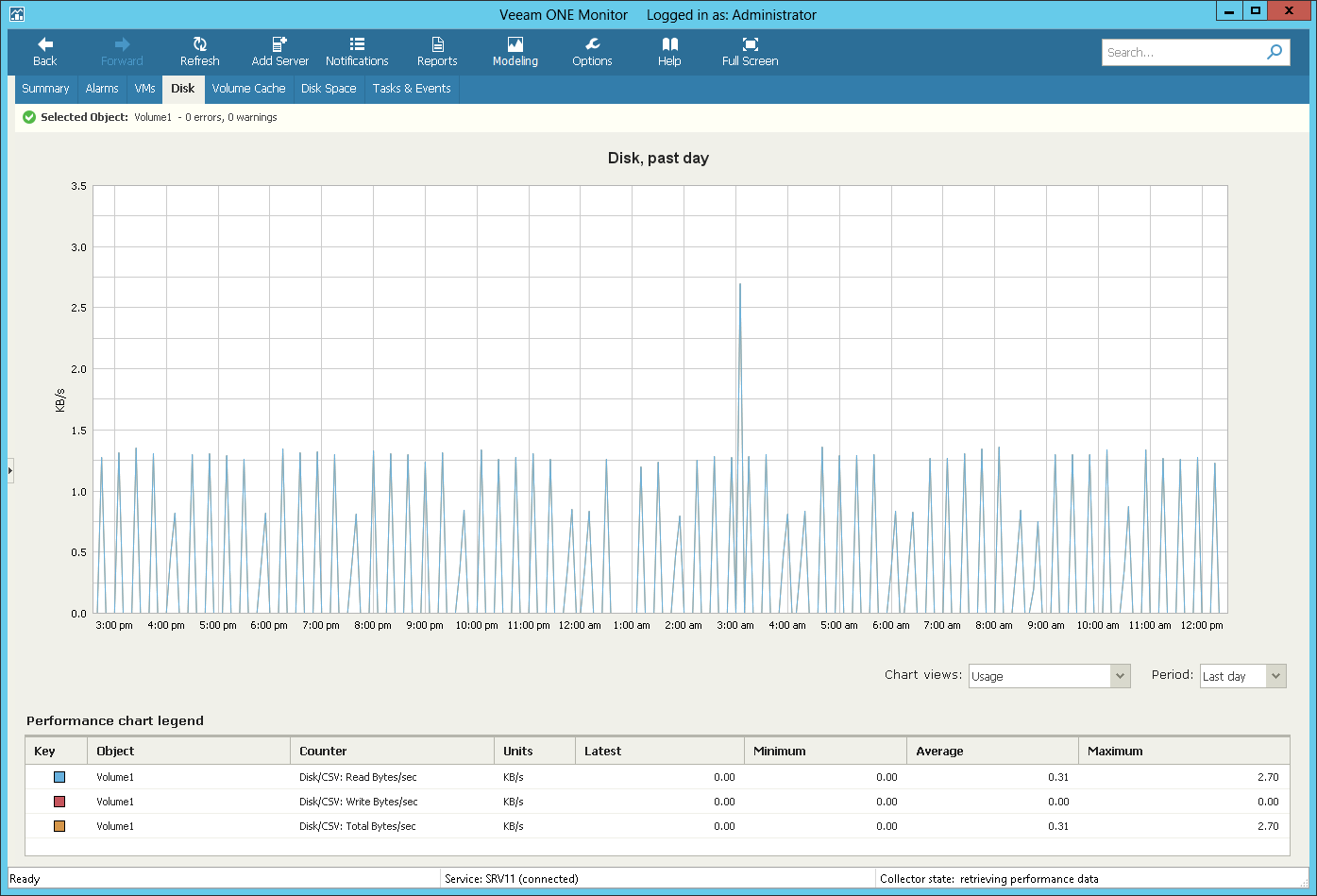This screenshot has height=896, width=1317.
Task: Open the Tasks & Events tab
Action: [x=412, y=89]
